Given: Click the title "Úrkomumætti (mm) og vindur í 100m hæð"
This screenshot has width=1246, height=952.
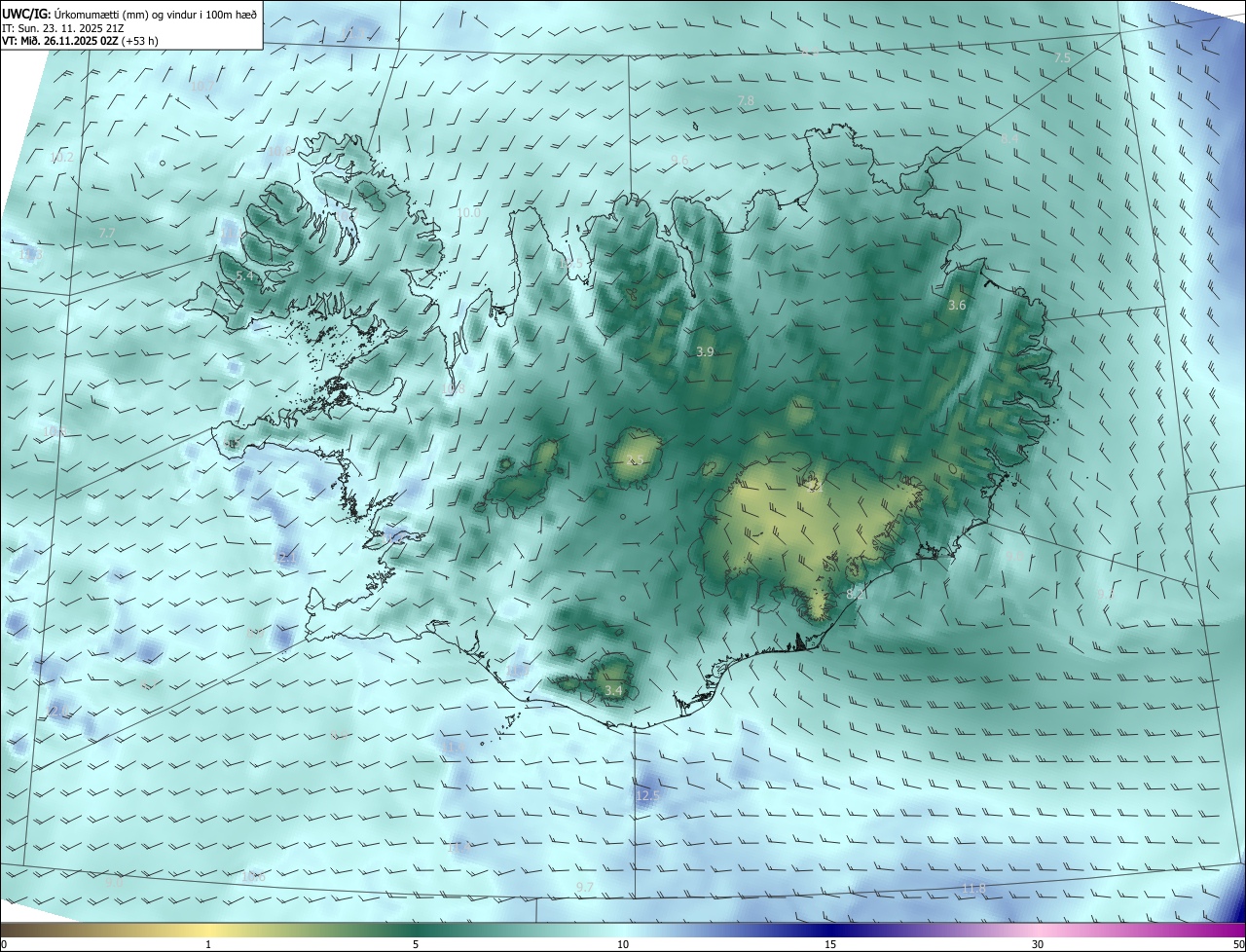Looking at the screenshot, I should click(155, 13).
